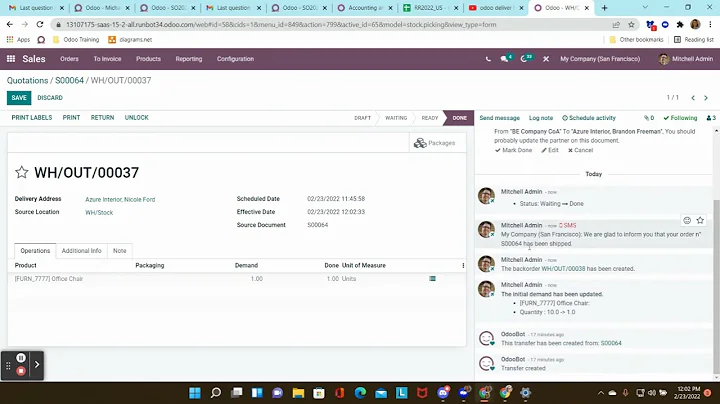Save the delivery order
Screen dimensions: 720x404
click(19, 98)
